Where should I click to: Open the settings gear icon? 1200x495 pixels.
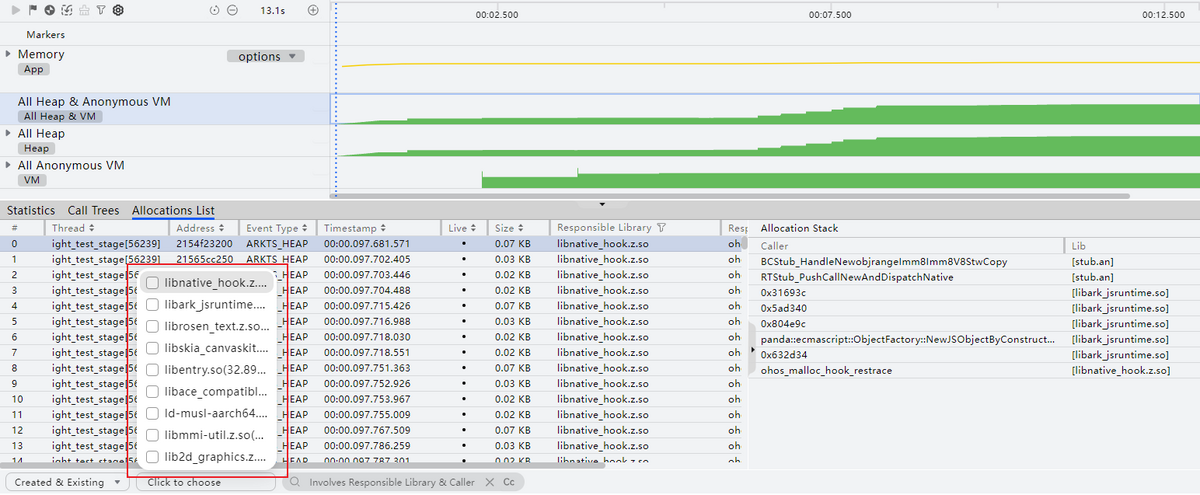tap(118, 10)
